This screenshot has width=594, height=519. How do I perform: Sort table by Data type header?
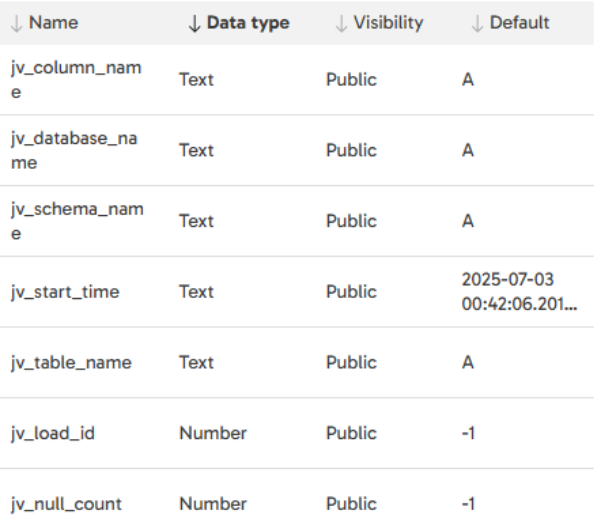tap(248, 23)
